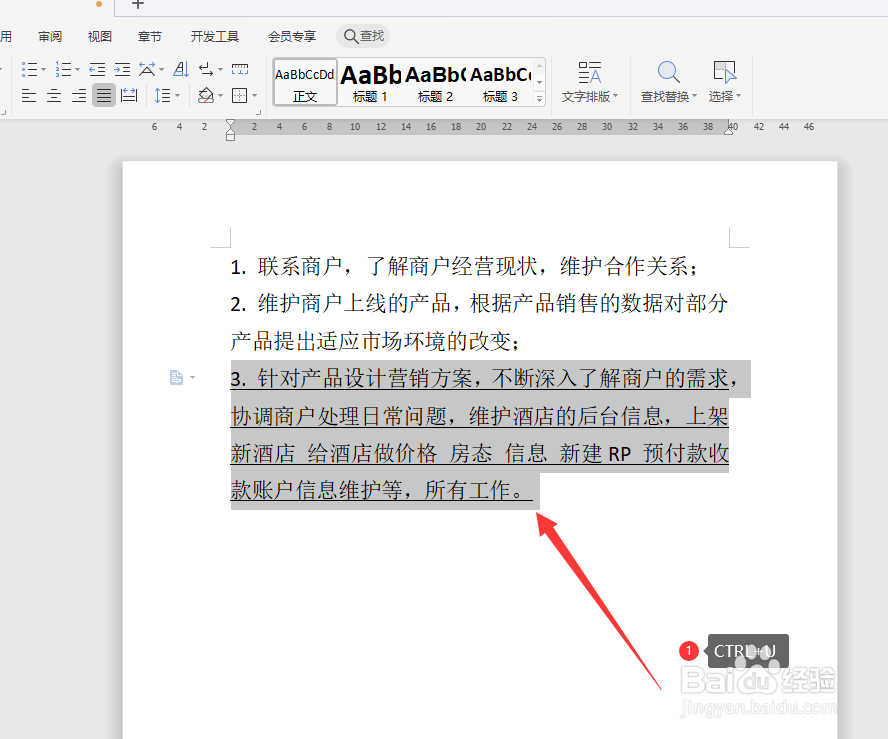This screenshot has width=888, height=739.
Task: Open the line spacing dropdown arrow
Action: tap(175, 95)
